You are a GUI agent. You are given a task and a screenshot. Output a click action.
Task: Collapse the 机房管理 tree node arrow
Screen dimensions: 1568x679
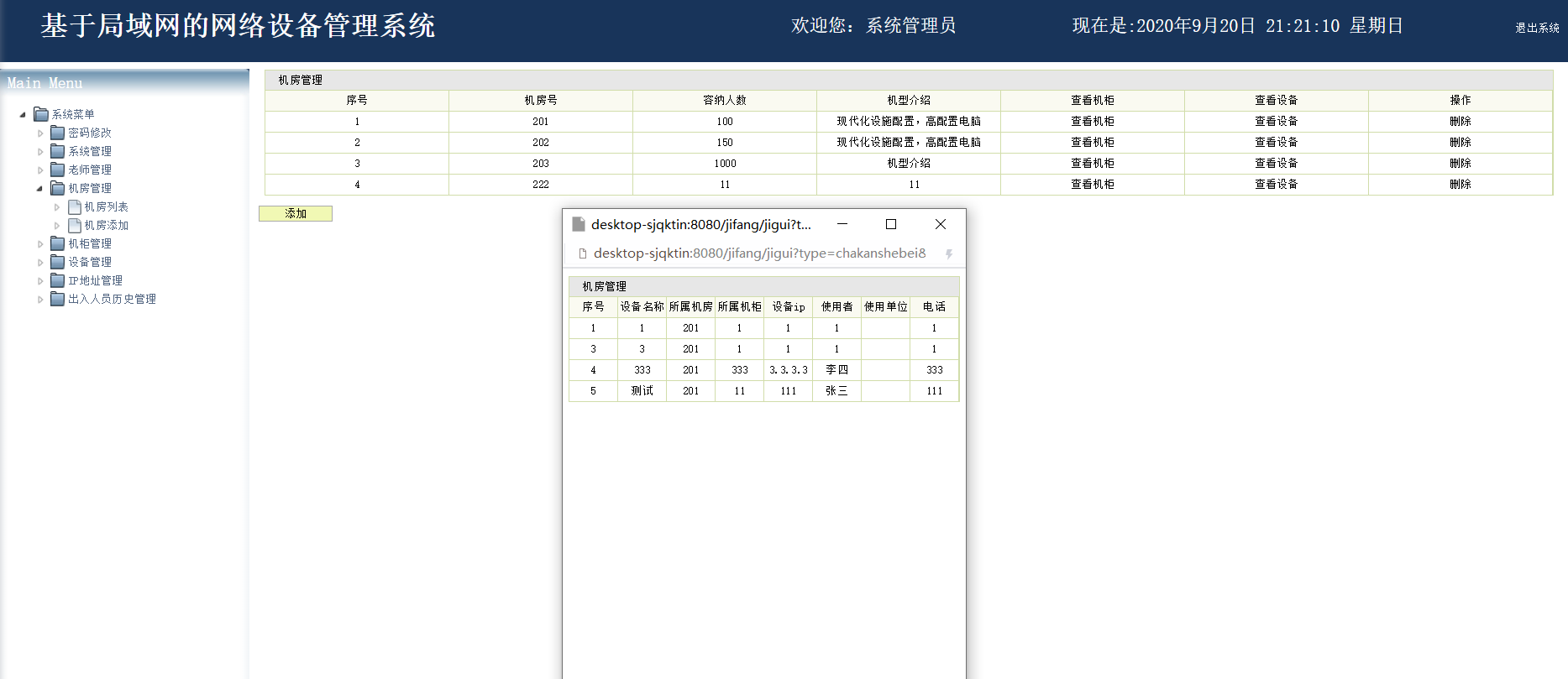[x=39, y=188]
